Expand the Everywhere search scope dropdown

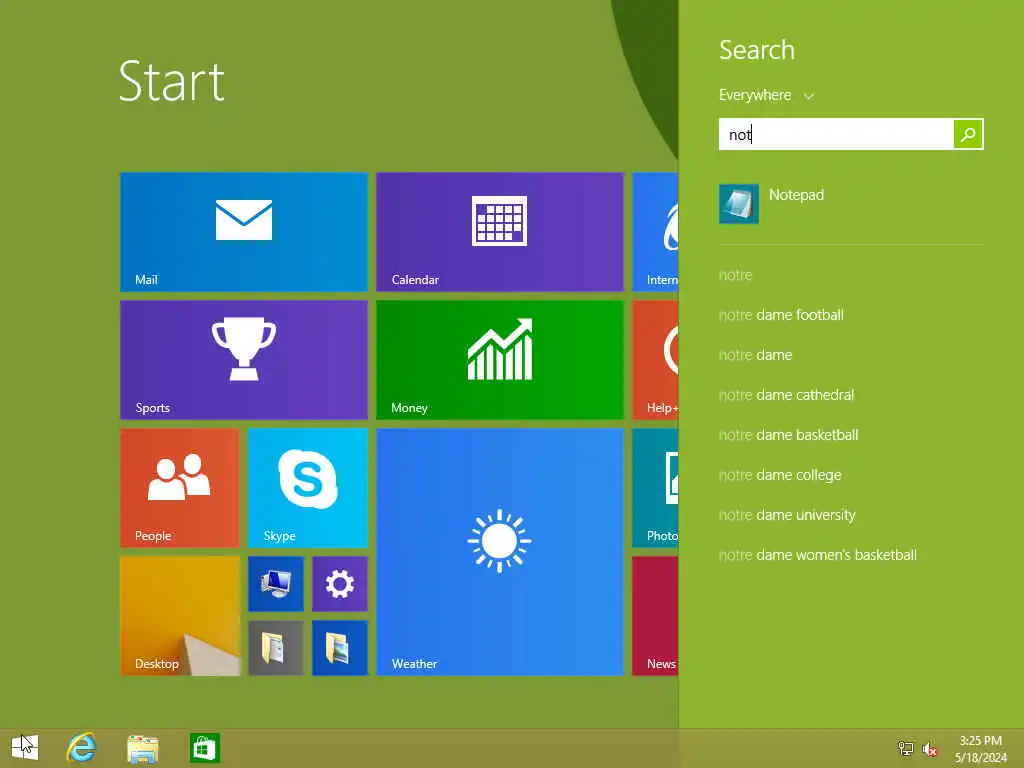766,95
